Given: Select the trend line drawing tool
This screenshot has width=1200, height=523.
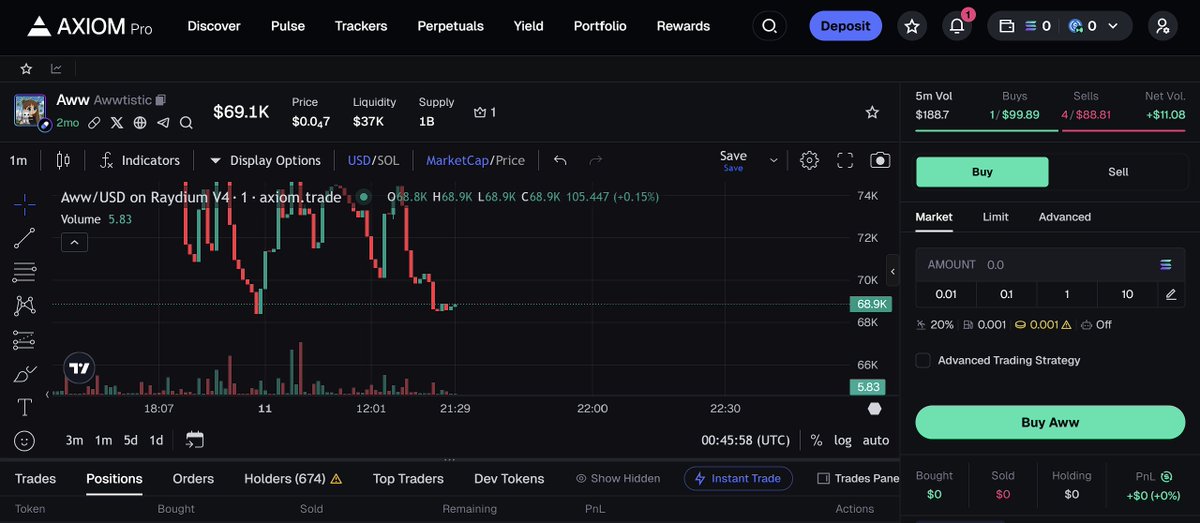Looking at the screenshot, I should tap(25, 238).
